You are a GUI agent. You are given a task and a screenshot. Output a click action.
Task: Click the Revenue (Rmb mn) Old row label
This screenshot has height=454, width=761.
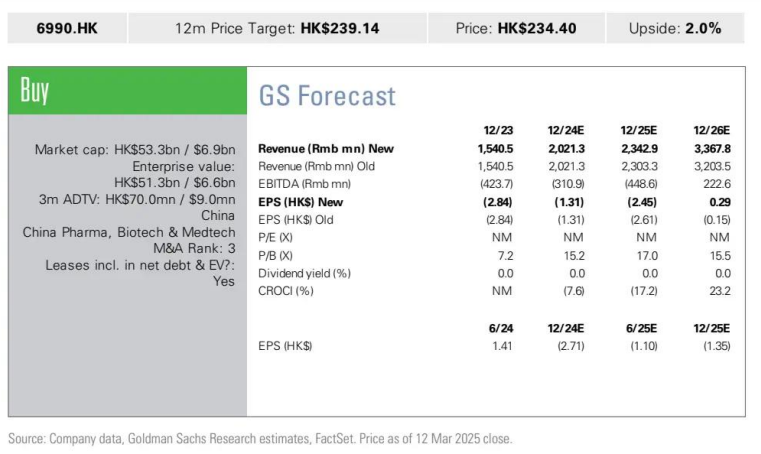pyautogui.click(x=316, y=166)
